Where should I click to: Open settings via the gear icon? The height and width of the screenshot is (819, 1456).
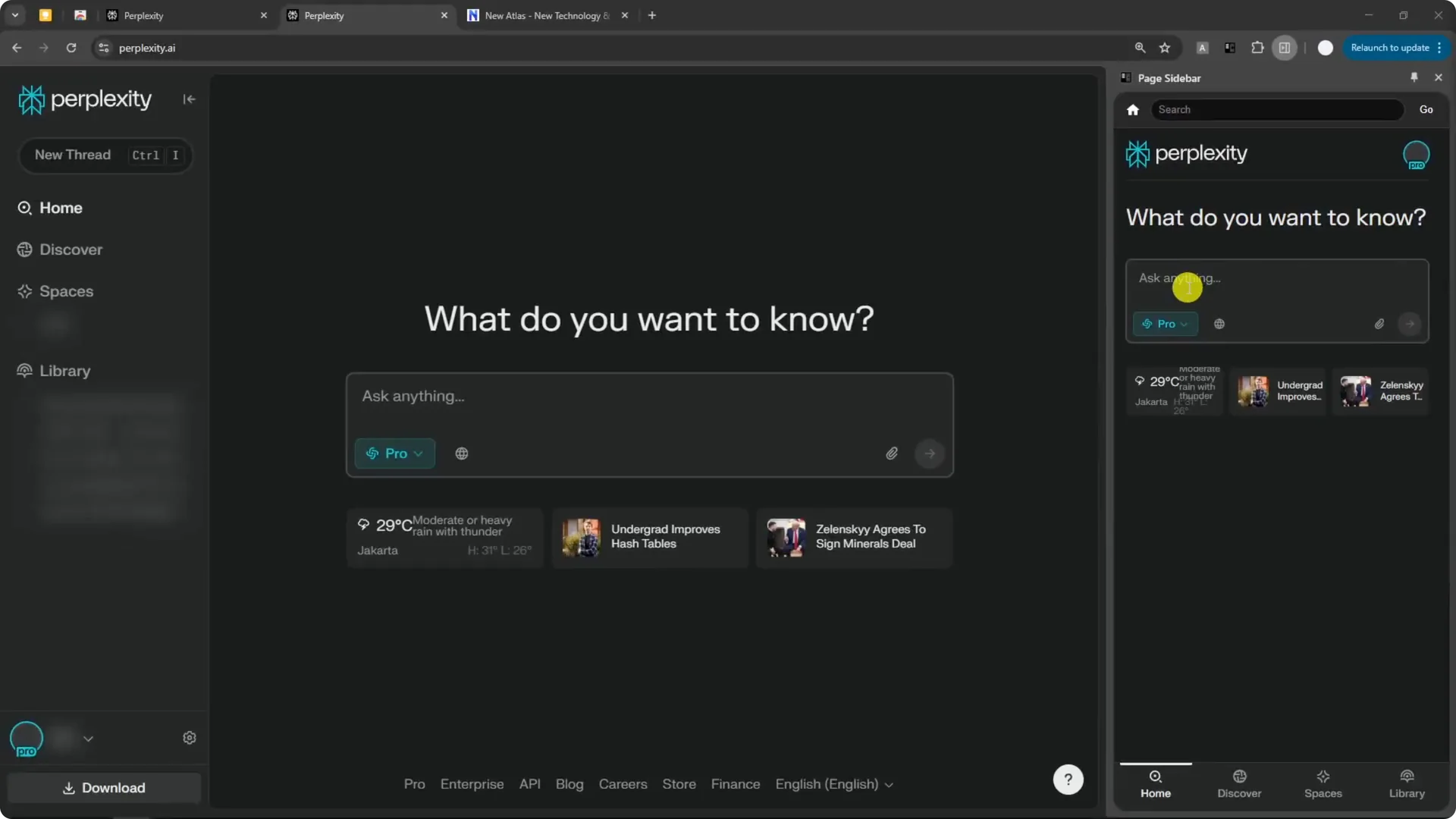[189, 737]
